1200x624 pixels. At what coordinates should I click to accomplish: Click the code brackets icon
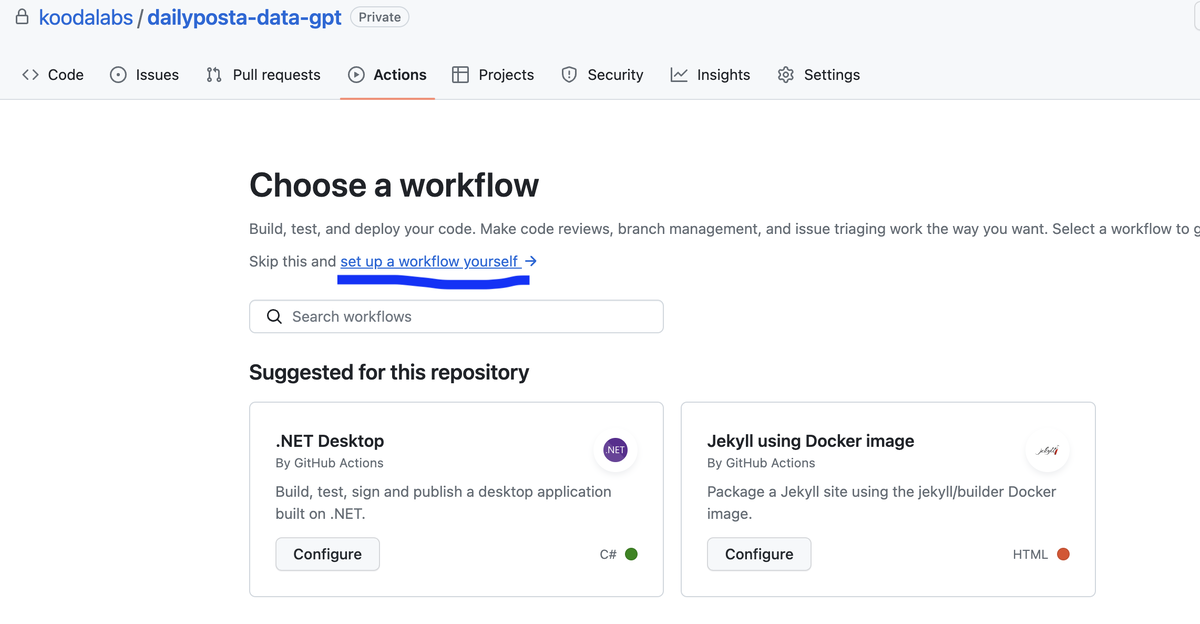[30, 75]
